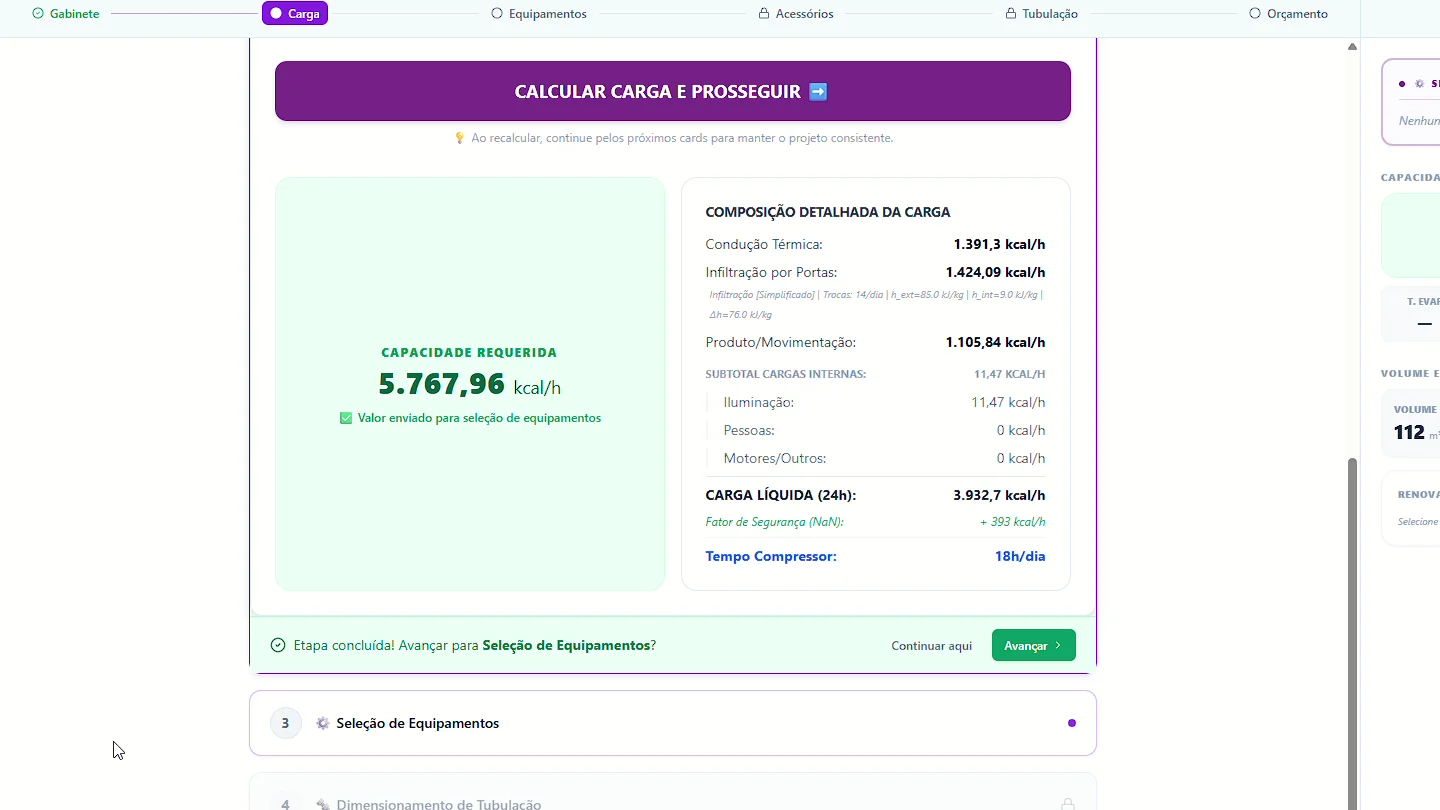Click Tempo Compressor 18h/dia value

pos(1020,556)
